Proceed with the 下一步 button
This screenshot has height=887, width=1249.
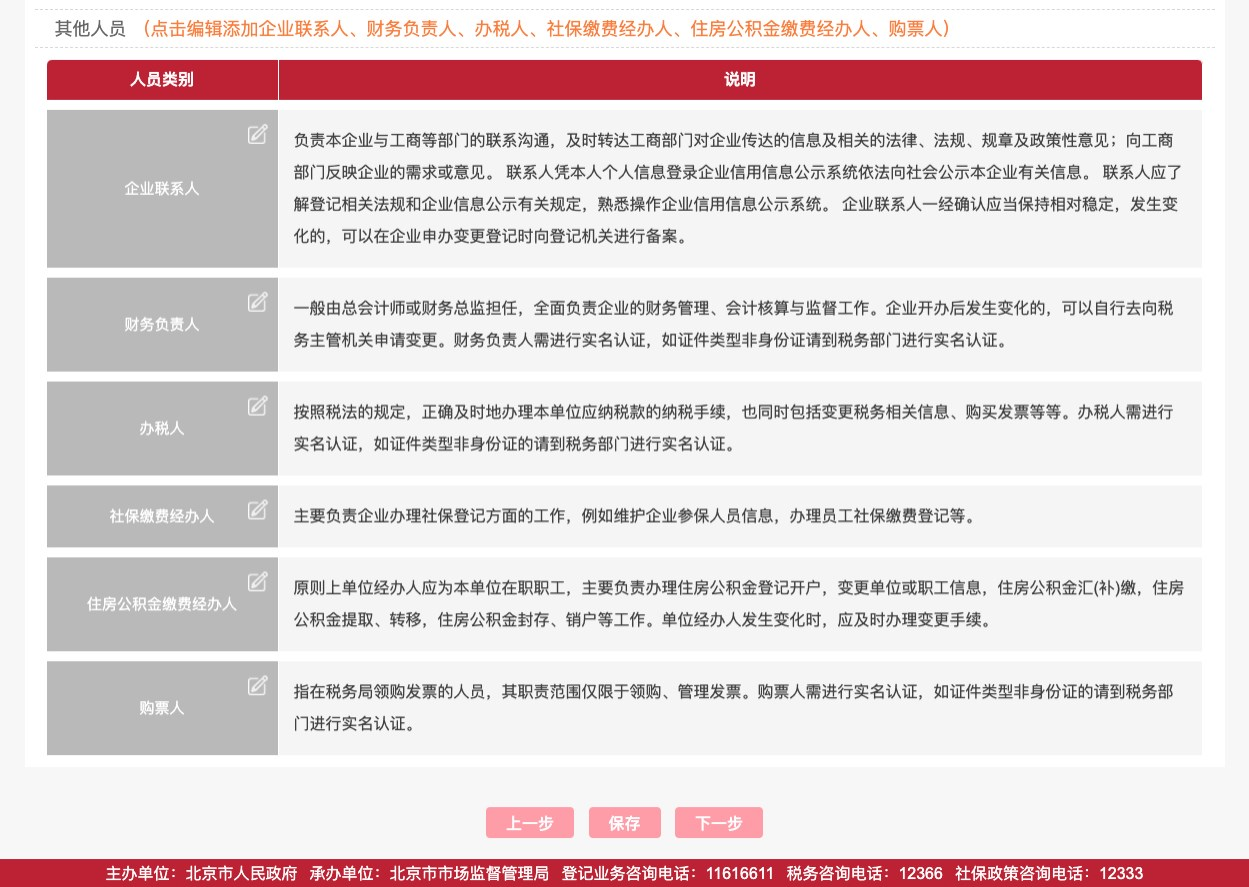click(x=718, y=823)
